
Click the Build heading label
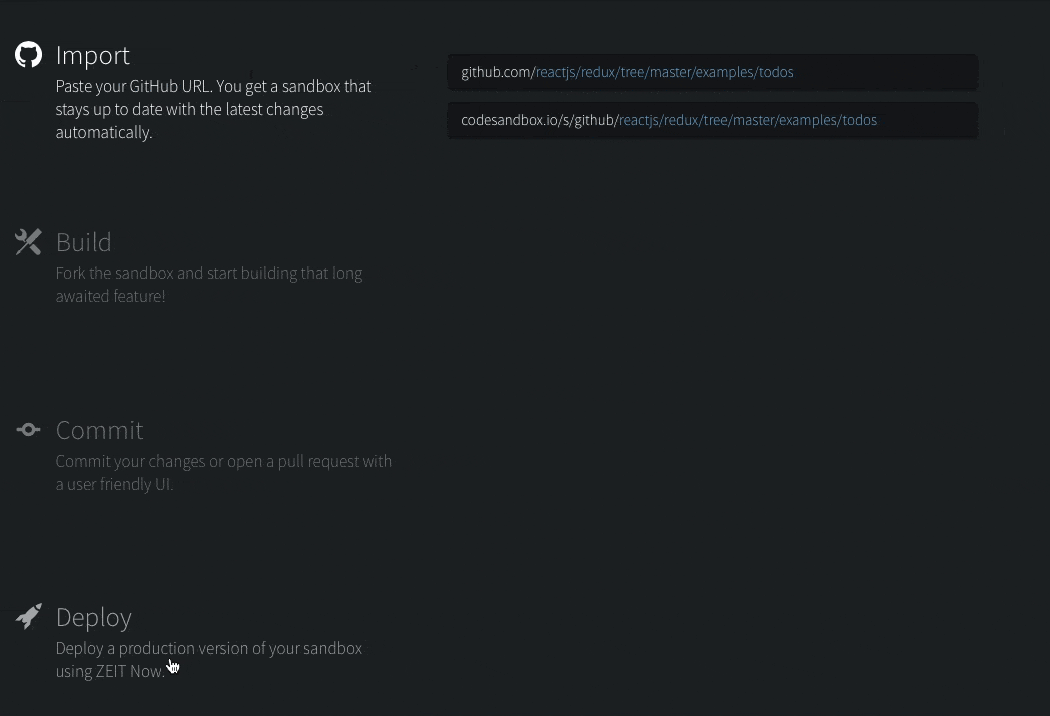(x=83, y=242)
